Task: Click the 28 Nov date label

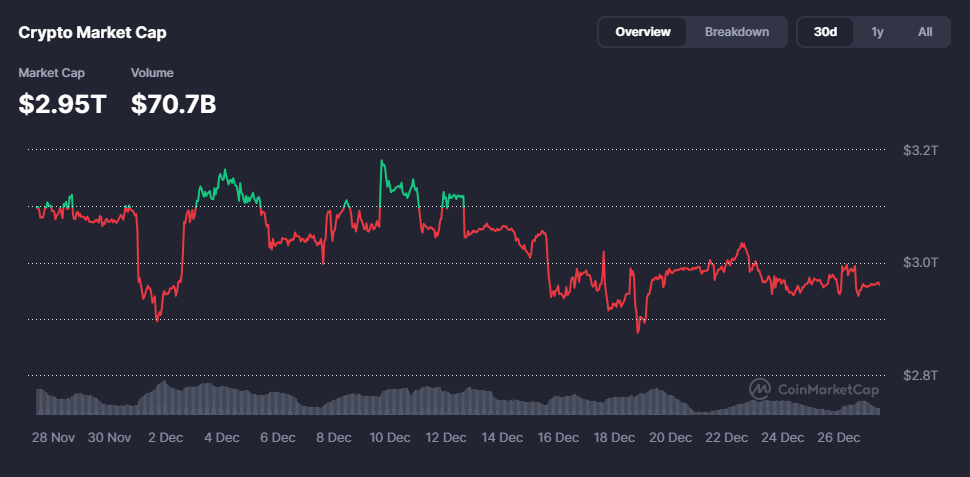Action: [x=54, y=437]
